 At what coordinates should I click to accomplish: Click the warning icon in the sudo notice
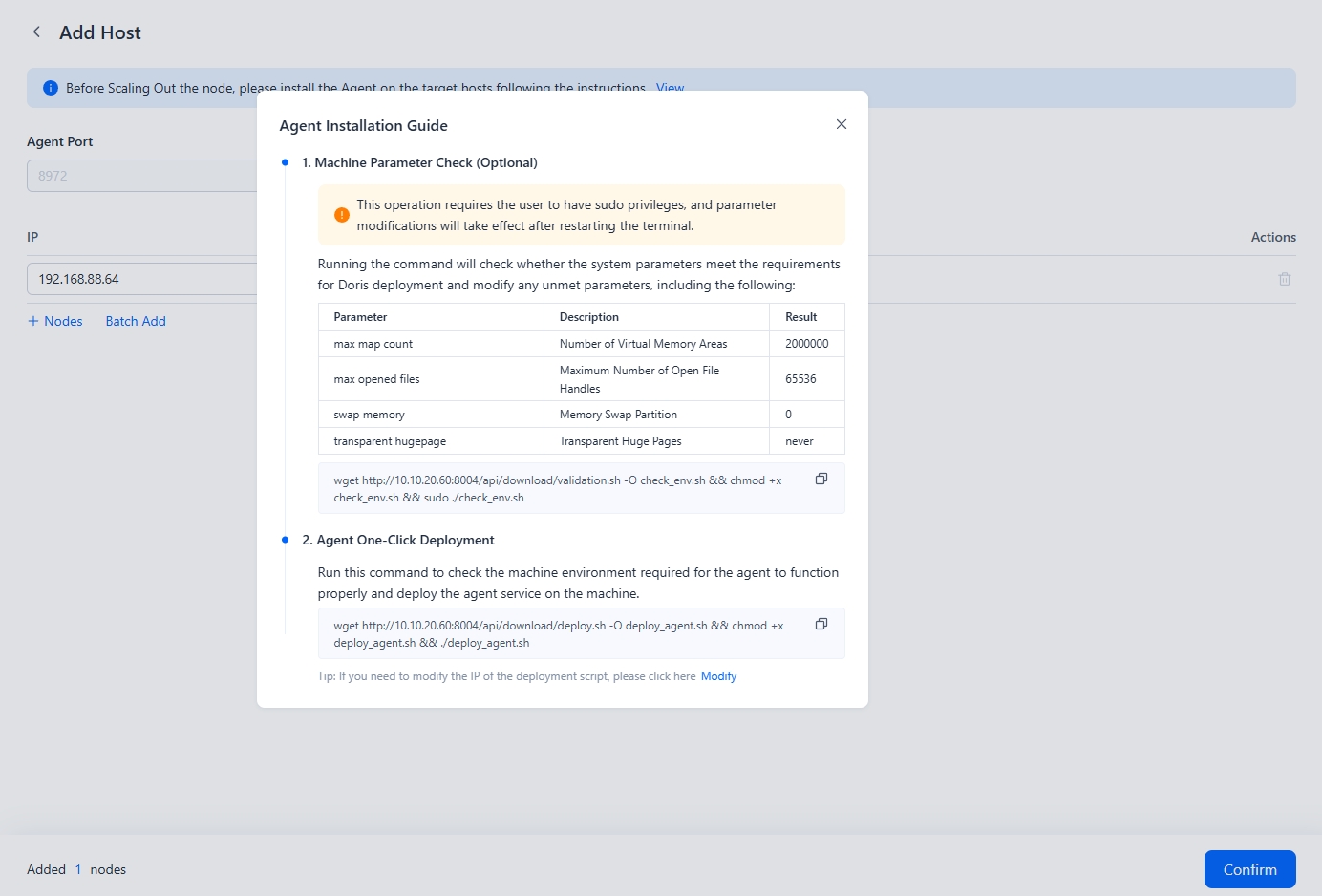coord(341,215)
